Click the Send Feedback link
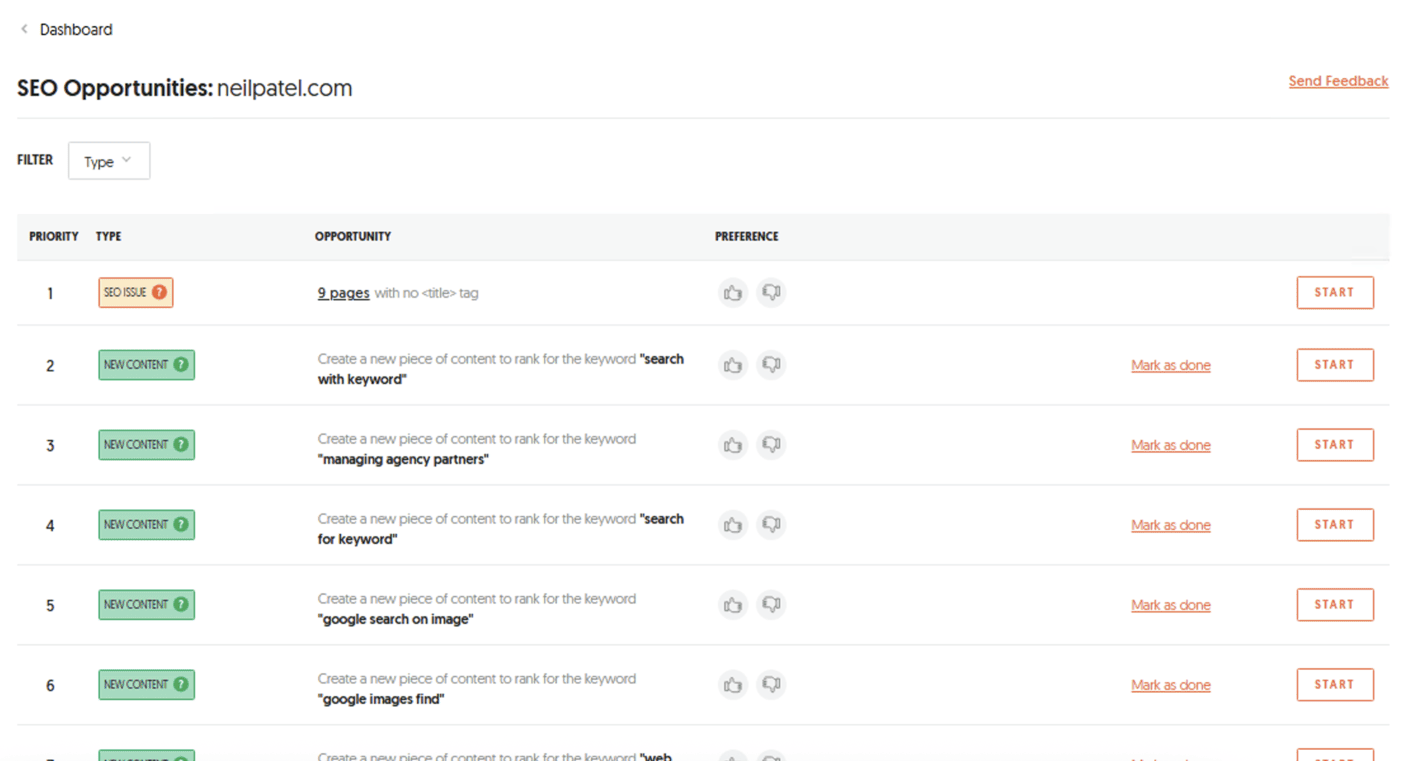1405x761 pixels. click(x=1338, y=80)
